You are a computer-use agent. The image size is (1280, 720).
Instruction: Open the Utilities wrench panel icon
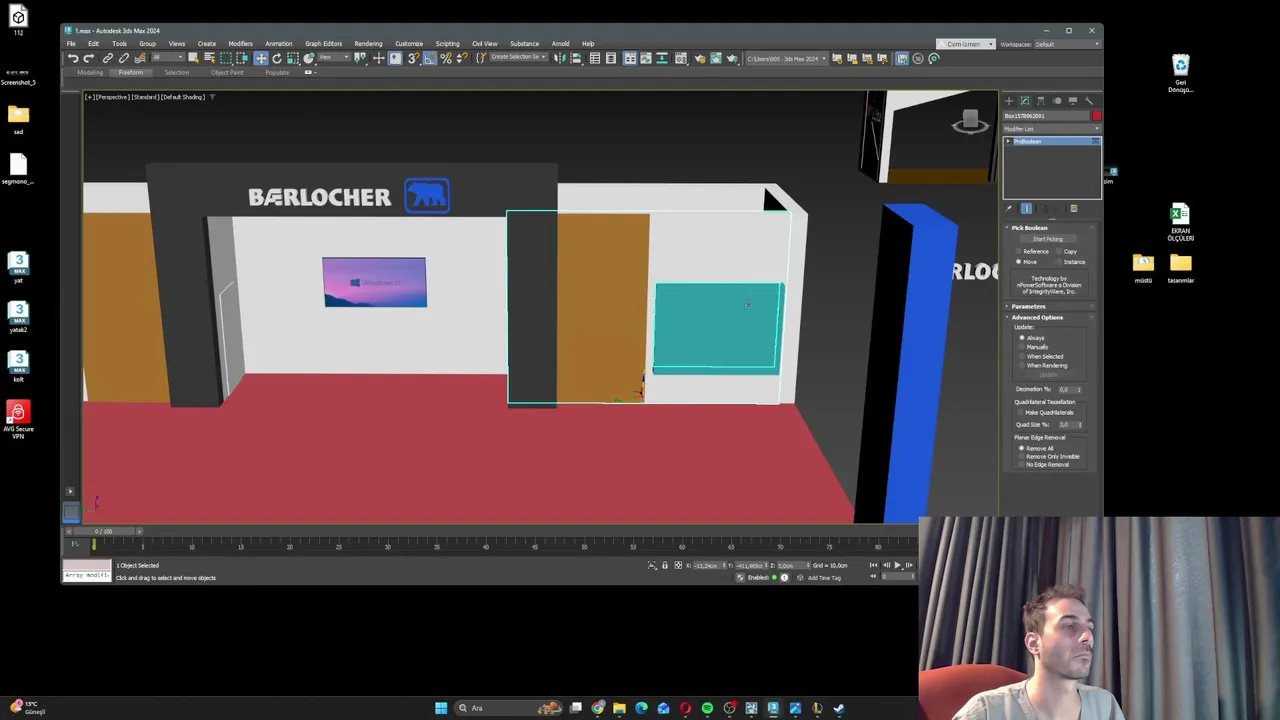pos(1089,101)
